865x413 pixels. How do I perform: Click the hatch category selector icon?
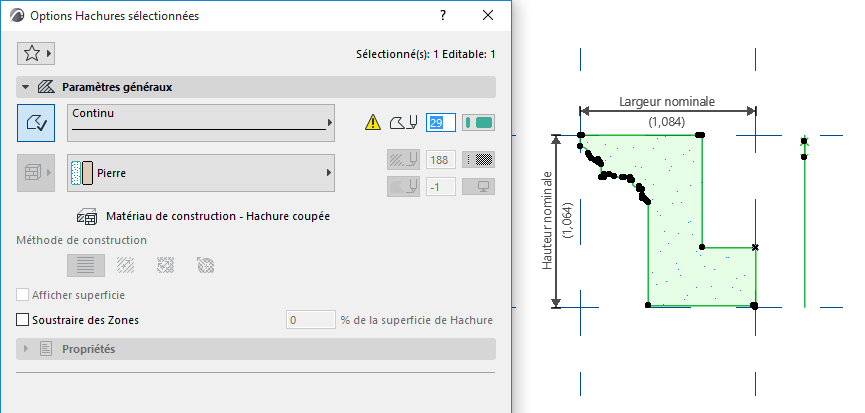point(36,173)
